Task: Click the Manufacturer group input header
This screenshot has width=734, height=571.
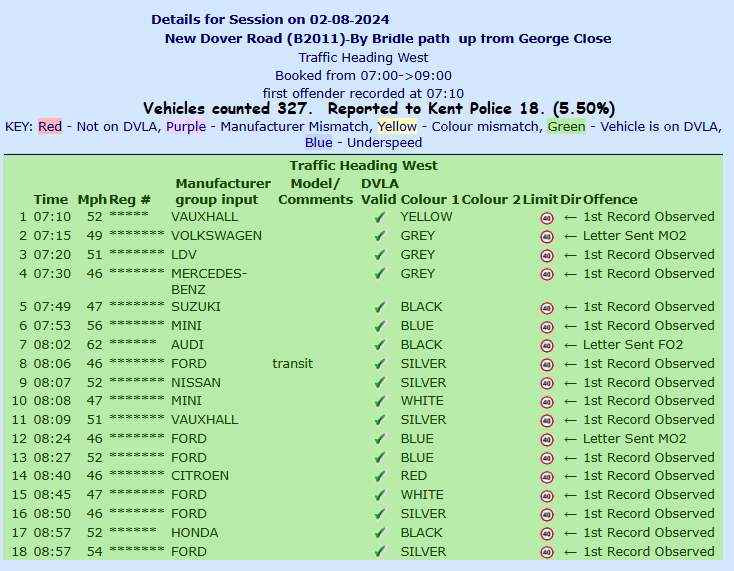Action: coord(223,191)
